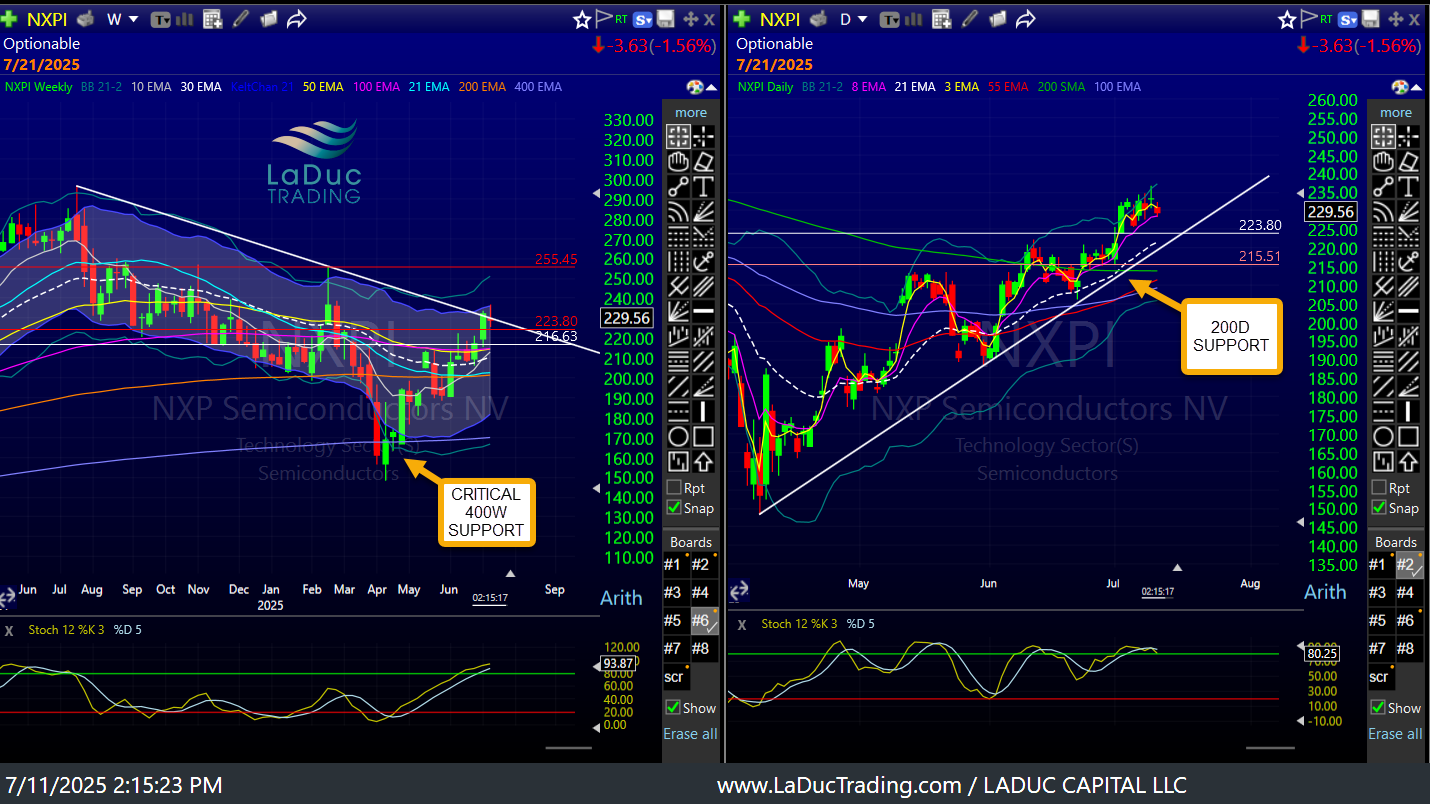
Task: Click the star favorite icon on weekly chart
Action: click(582, 19)
